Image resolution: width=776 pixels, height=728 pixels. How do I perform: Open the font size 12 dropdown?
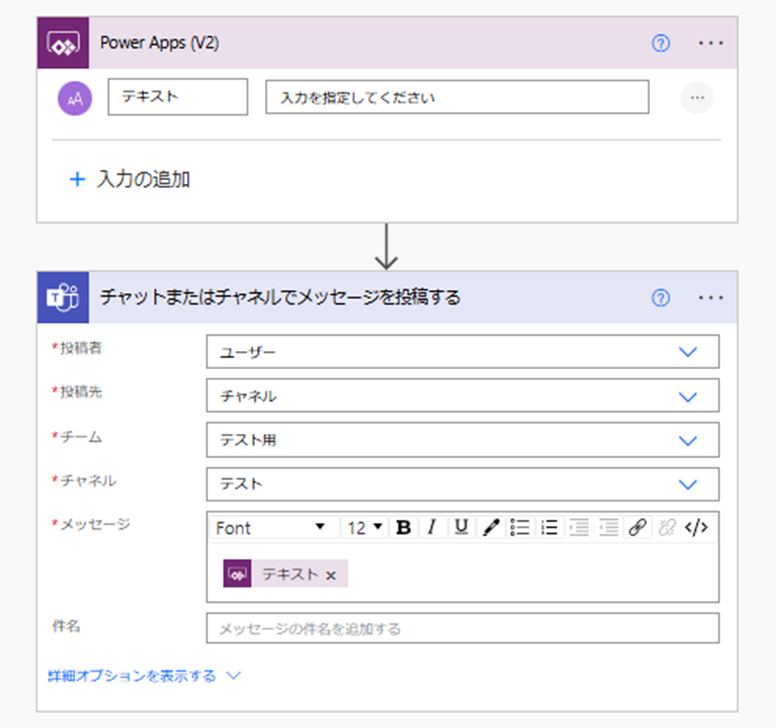(x=365, y=528)
